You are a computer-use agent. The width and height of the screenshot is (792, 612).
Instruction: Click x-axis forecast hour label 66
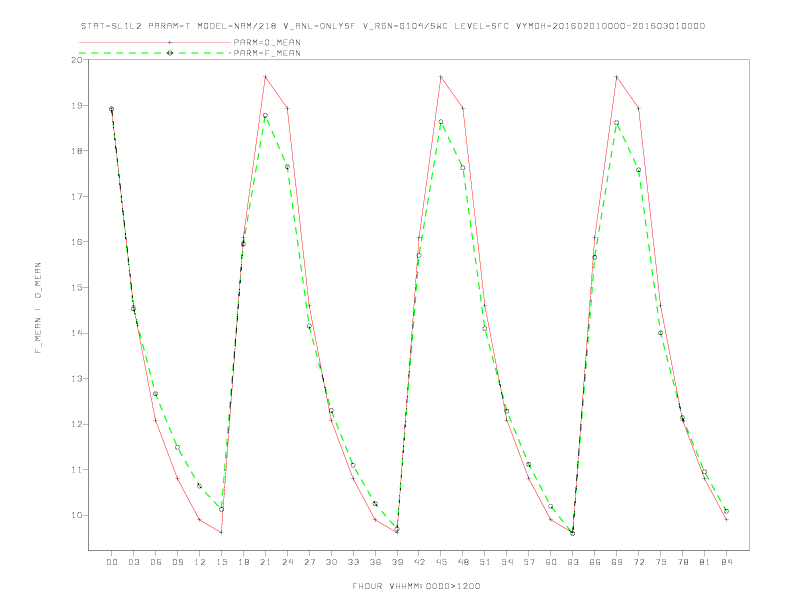point(595,562)
